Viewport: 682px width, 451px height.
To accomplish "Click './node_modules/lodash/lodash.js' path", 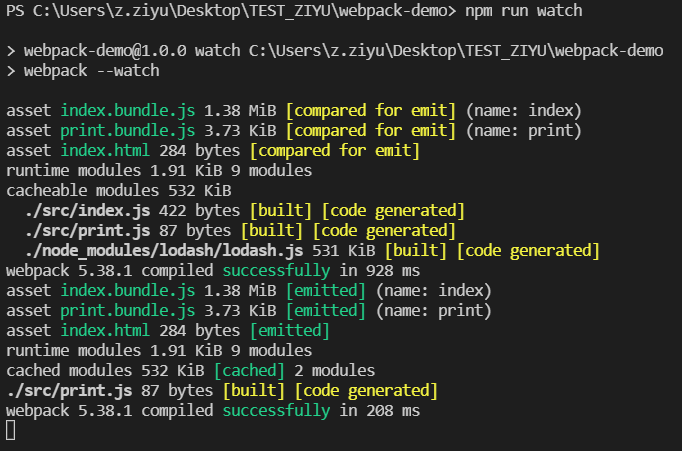I will coord(164,251).
